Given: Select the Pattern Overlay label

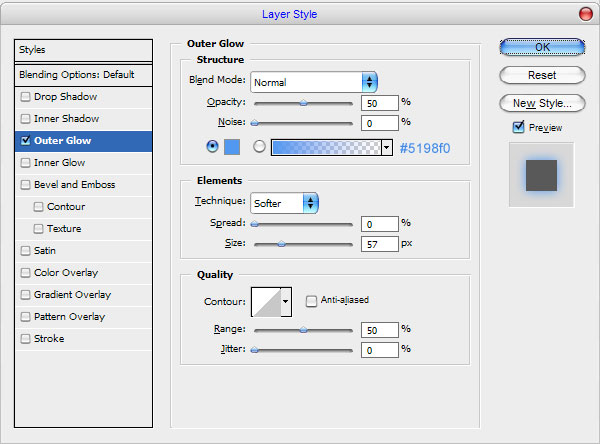Looking at the screenshot, I should point(69,317).
